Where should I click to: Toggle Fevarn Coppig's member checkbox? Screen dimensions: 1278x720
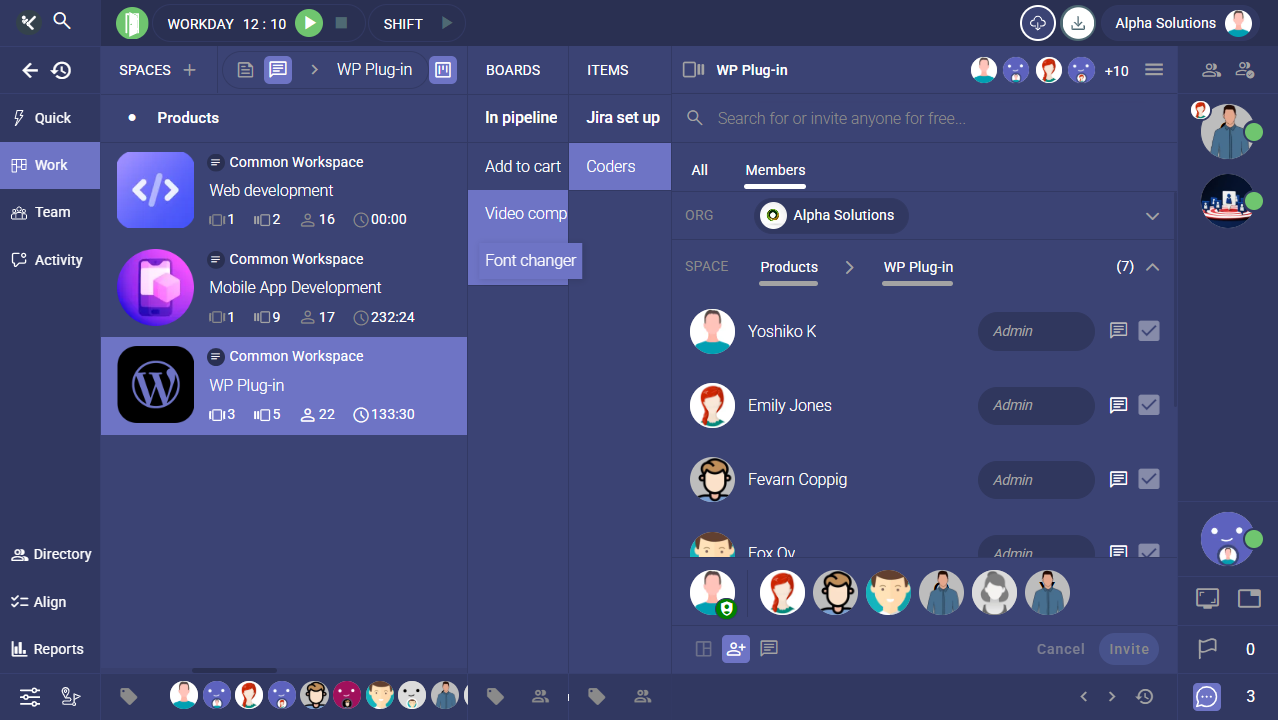[x=1149, y=479]
